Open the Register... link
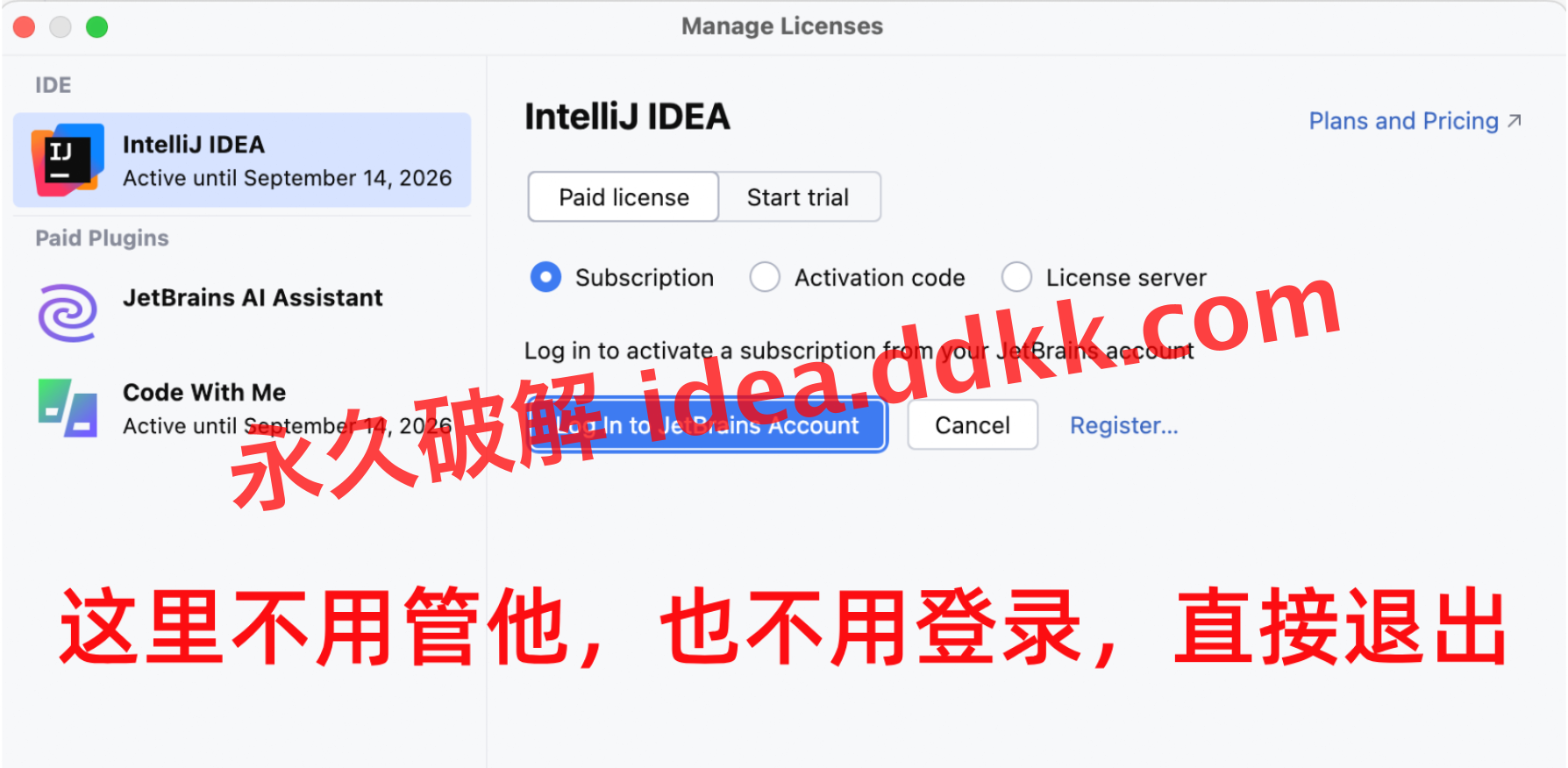This screenshot has height=768, width=1568. point(1123,425)
